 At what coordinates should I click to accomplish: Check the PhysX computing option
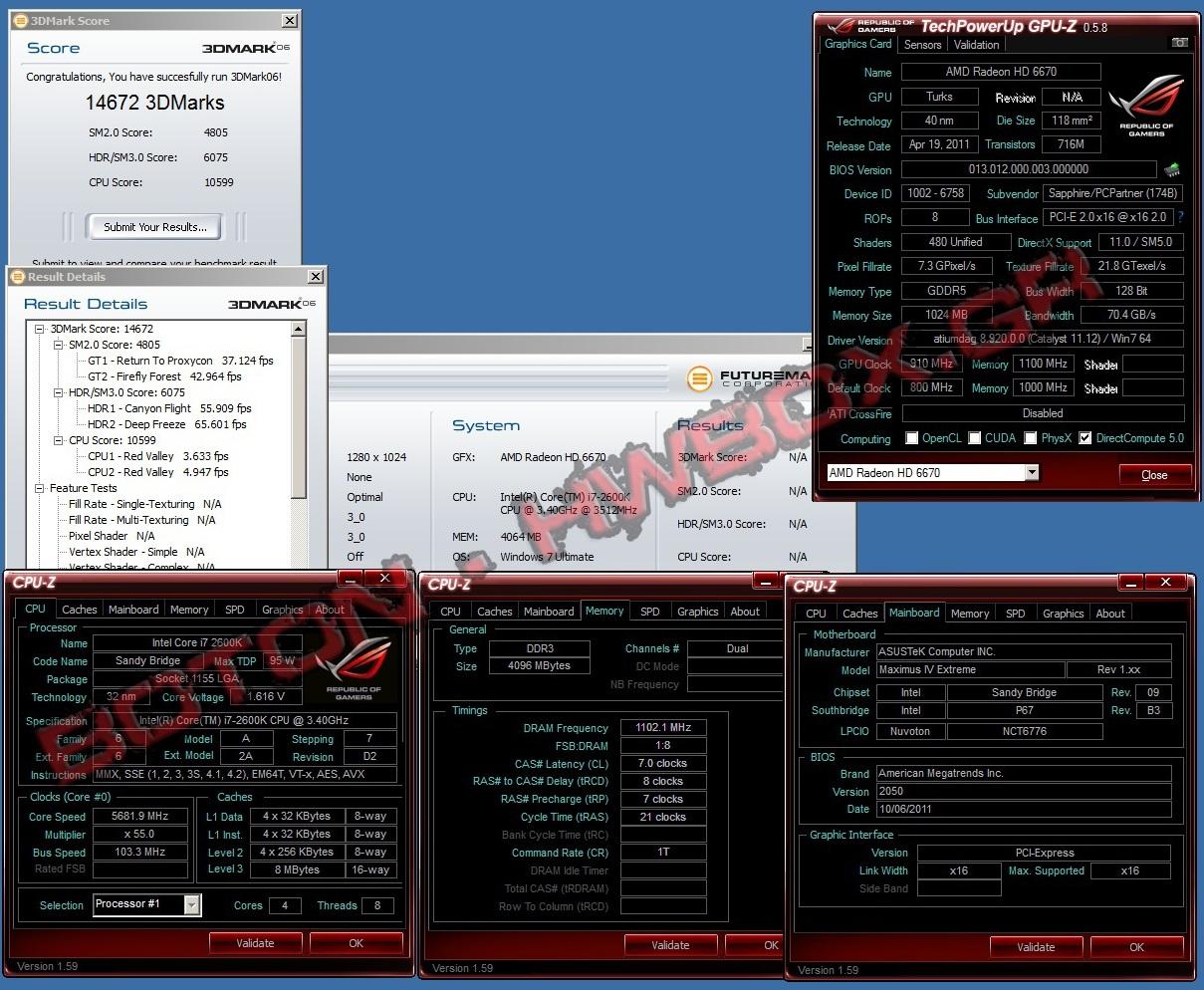click(1031, 438)
